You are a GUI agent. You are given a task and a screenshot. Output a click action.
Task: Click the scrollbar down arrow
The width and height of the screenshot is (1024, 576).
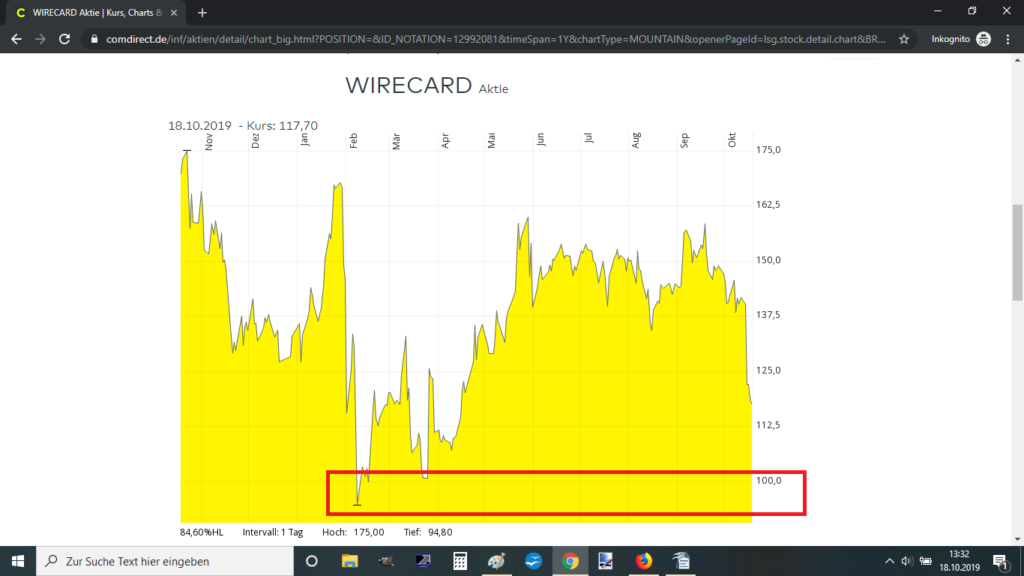tap(1017, 539)
